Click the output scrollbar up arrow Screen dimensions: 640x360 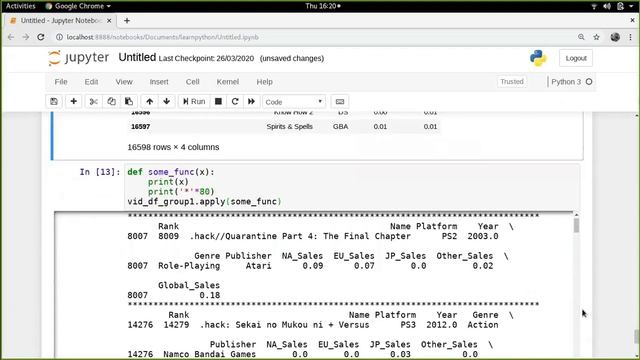pyautogui.click(x=576, y=215)
